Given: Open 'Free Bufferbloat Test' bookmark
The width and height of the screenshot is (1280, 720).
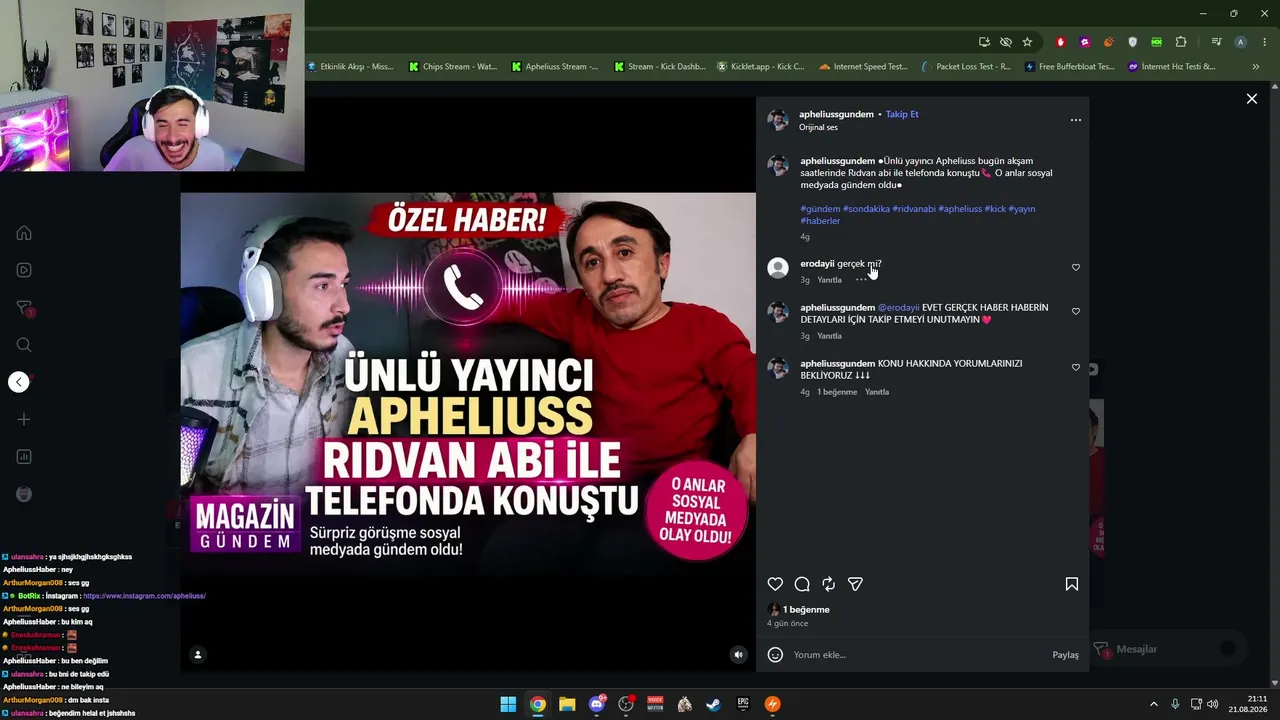Looking at the screenshot, I should pyautogui.click(x=1069, y=67).
